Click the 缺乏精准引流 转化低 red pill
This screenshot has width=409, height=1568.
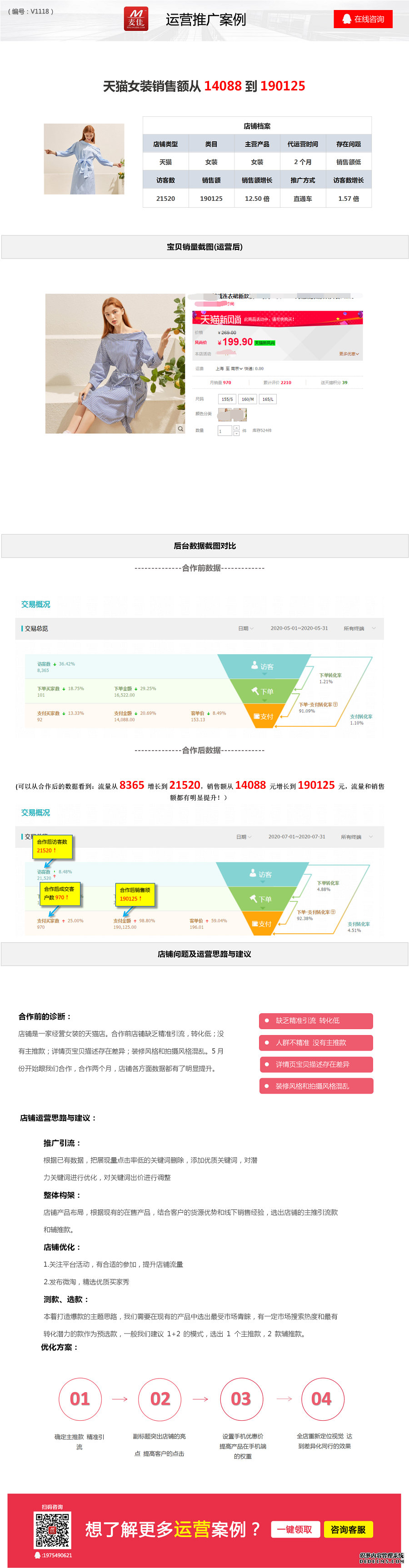[x=316, y=1021]
